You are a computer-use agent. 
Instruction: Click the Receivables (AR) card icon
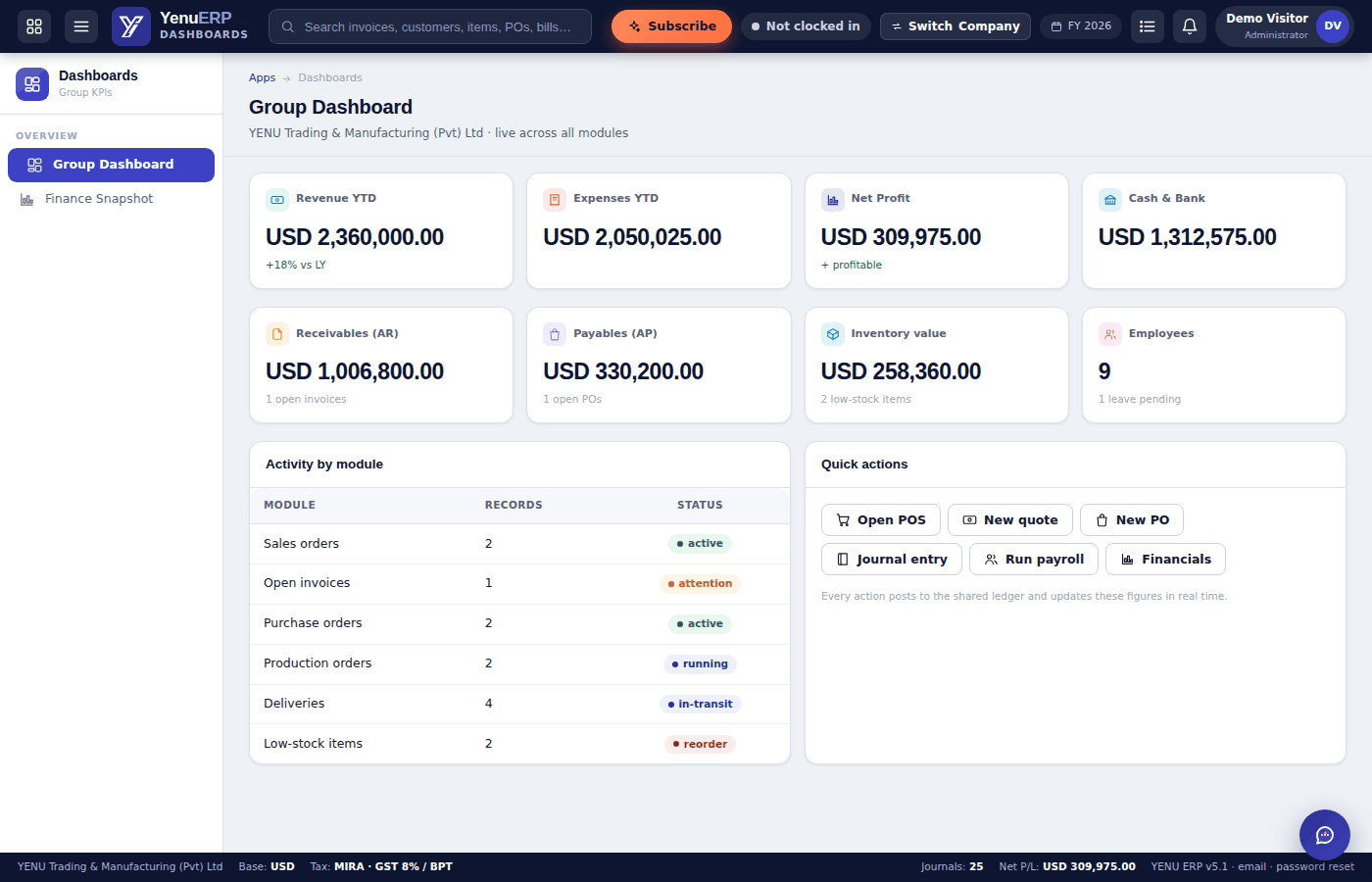click(x=277, y=334)
